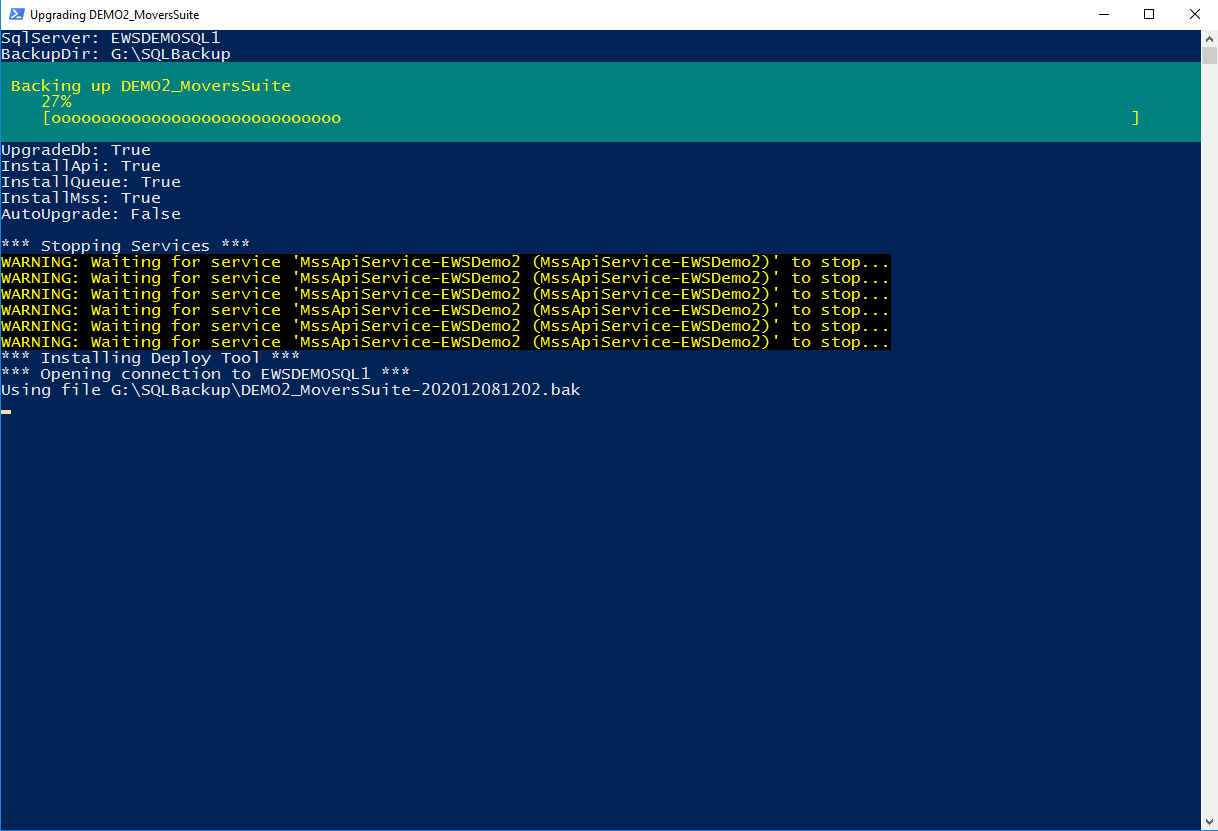Click the 'UpgradeDb: True' output line

pyautogui.click(x=76, y=150)
